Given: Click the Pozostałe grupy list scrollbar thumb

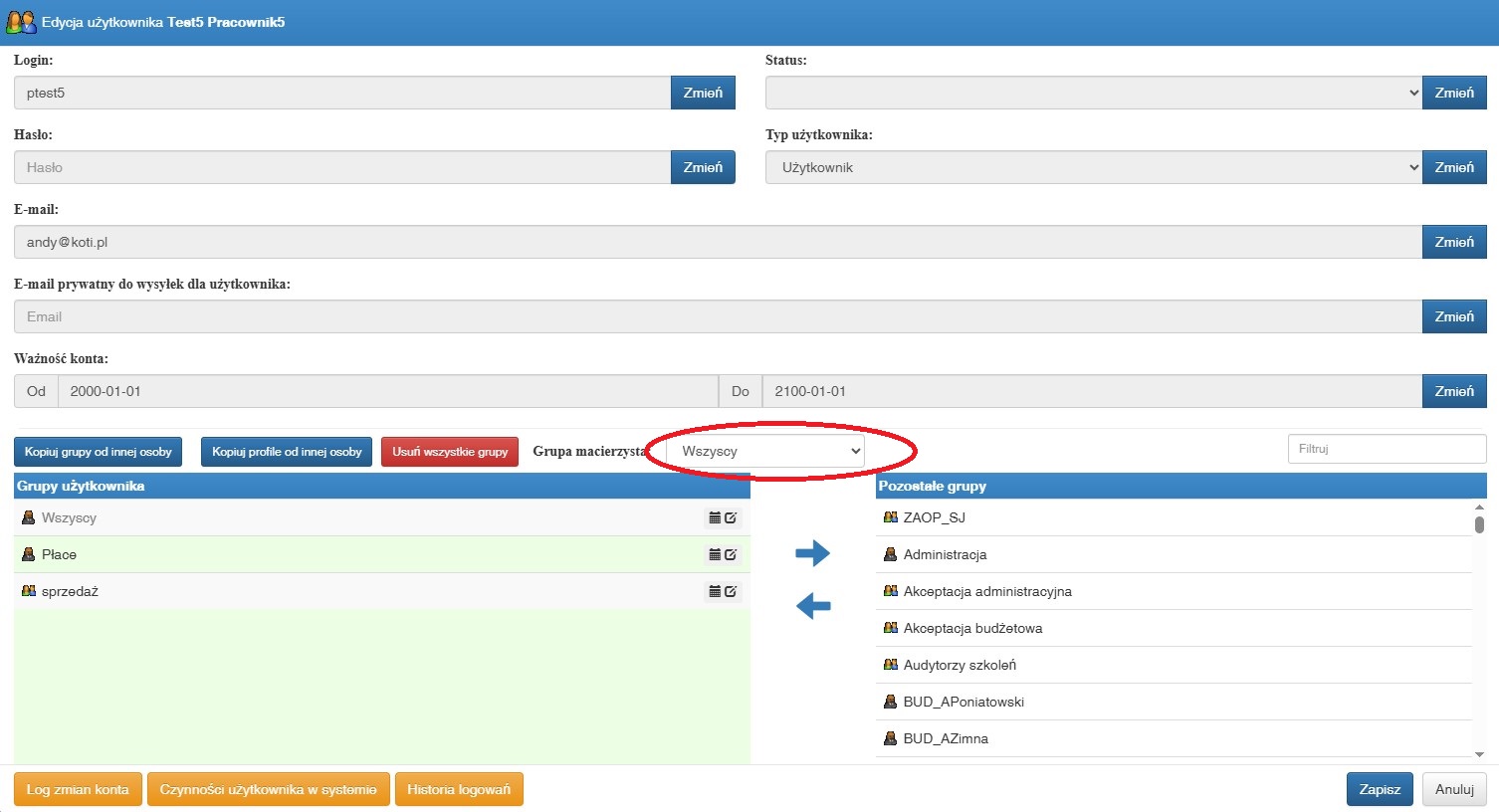Looking at the screenshot, I should coord(1479,524).
